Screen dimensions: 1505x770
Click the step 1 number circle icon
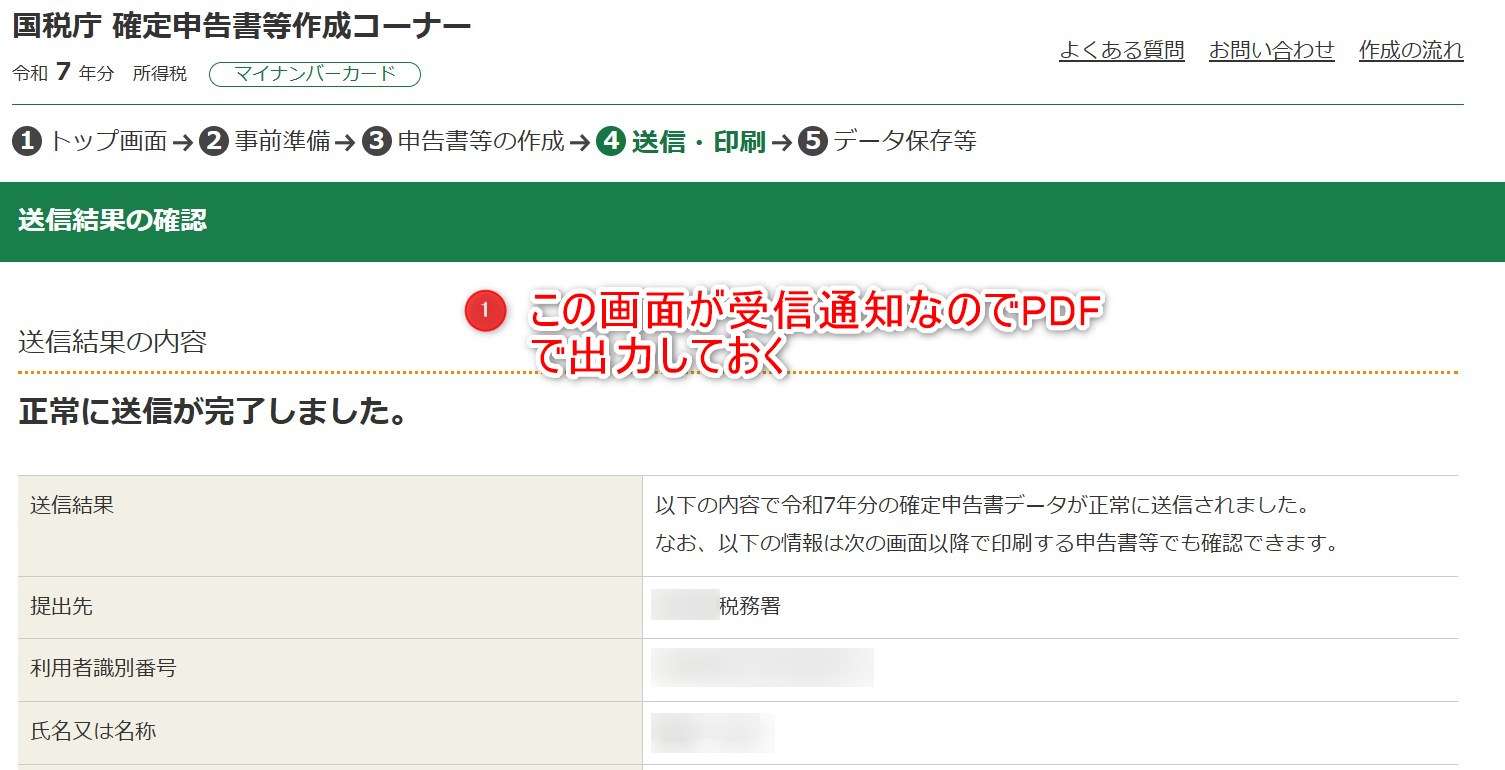coord(27,142)
